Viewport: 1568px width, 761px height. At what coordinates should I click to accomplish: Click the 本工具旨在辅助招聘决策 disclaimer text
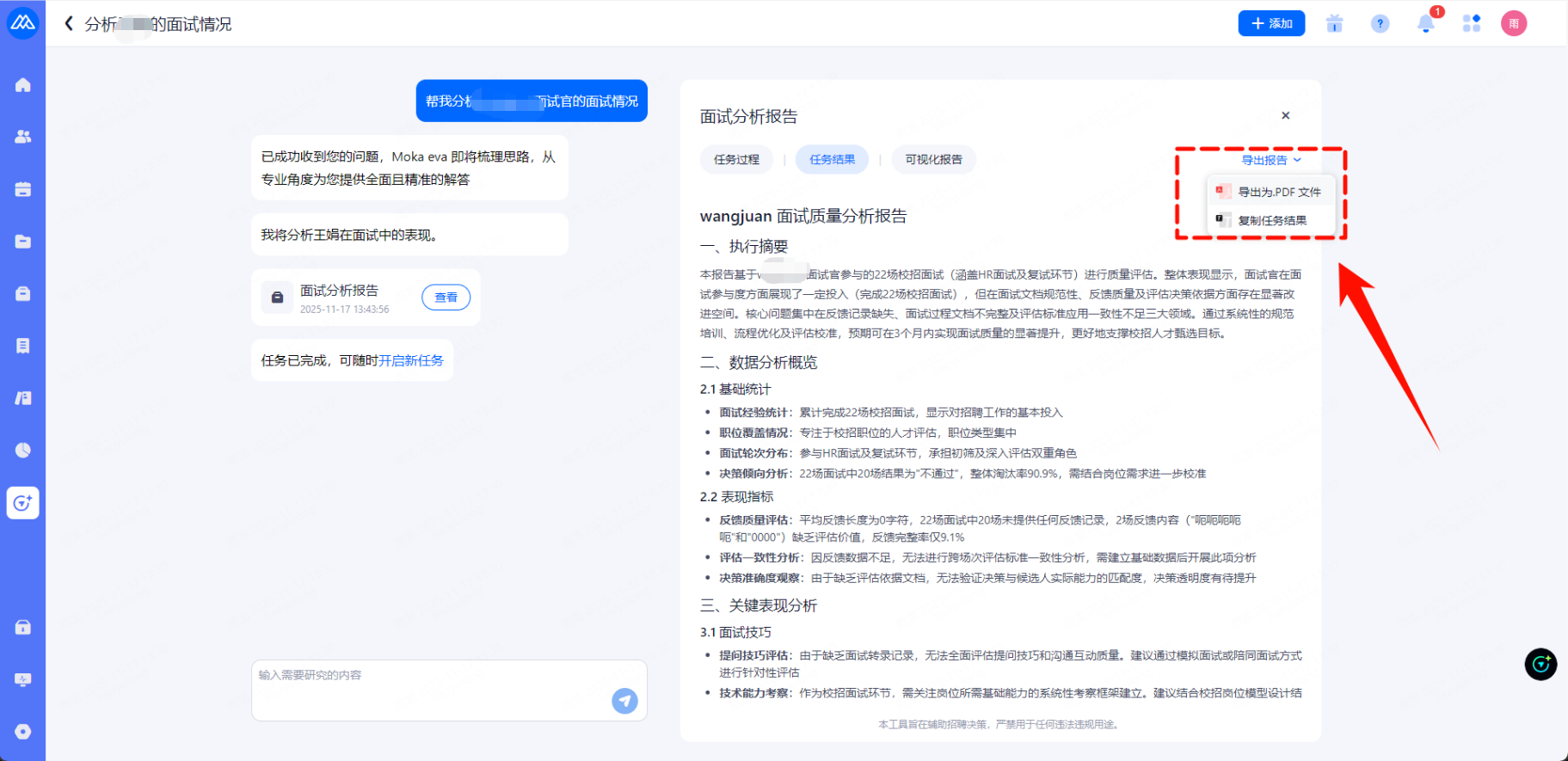point(999,725)
